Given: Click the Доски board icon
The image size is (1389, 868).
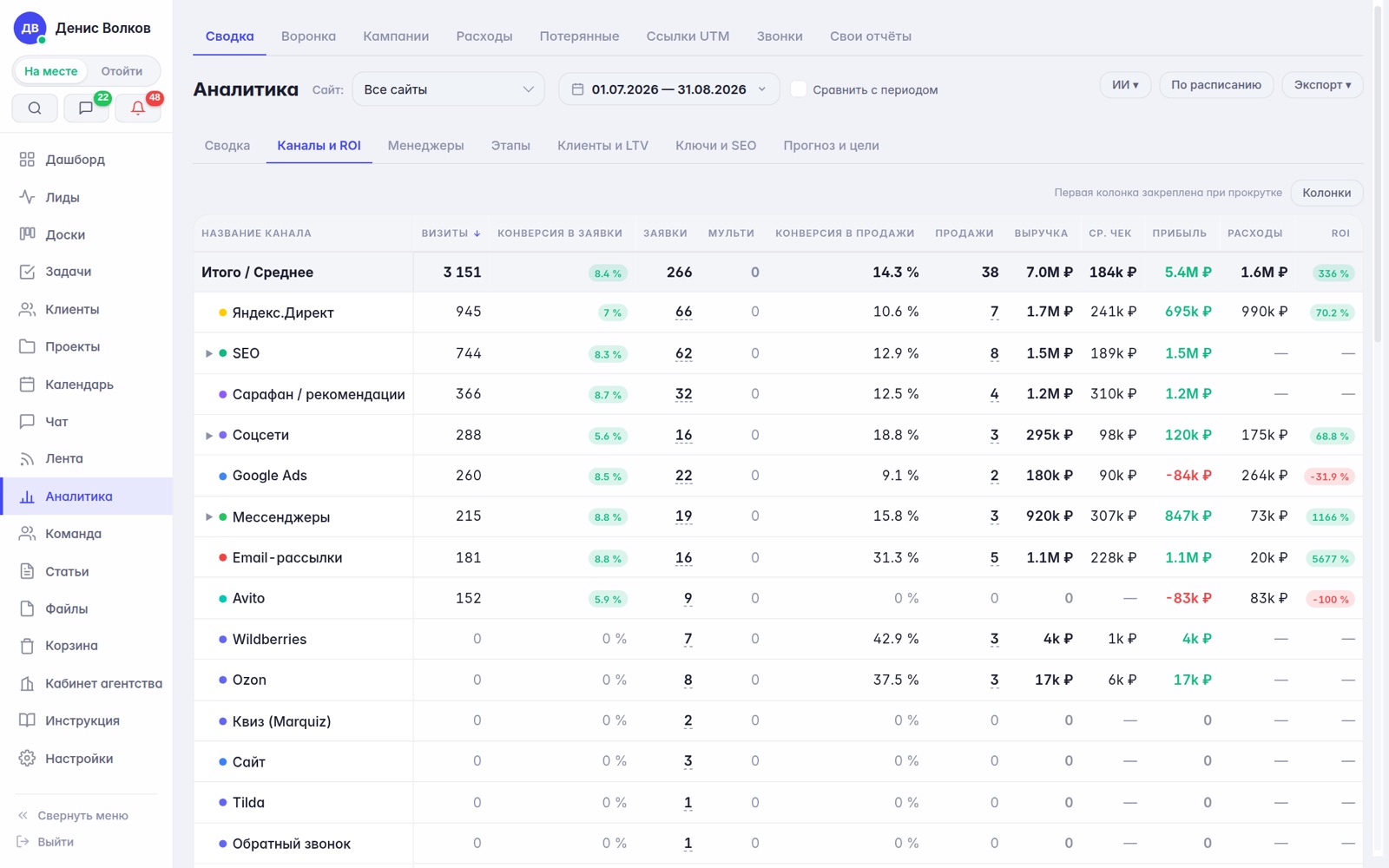Looking at the screenshot, I should 27,234.
